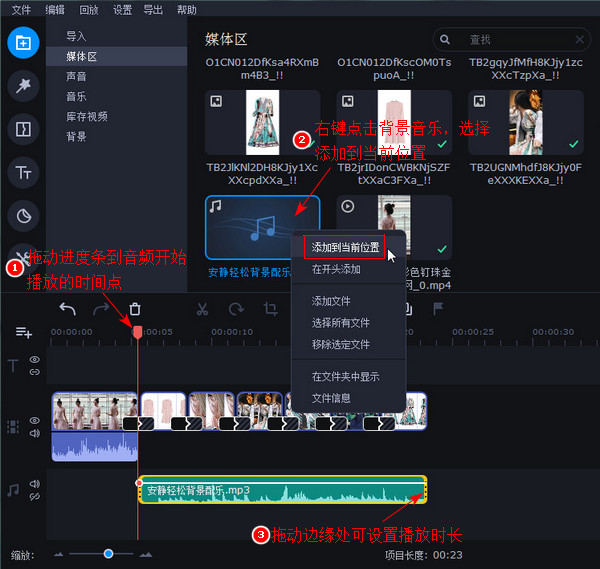Click the zoom slider handle
The height and width of the screenshot is (569, 600).
tap(108, 554)
